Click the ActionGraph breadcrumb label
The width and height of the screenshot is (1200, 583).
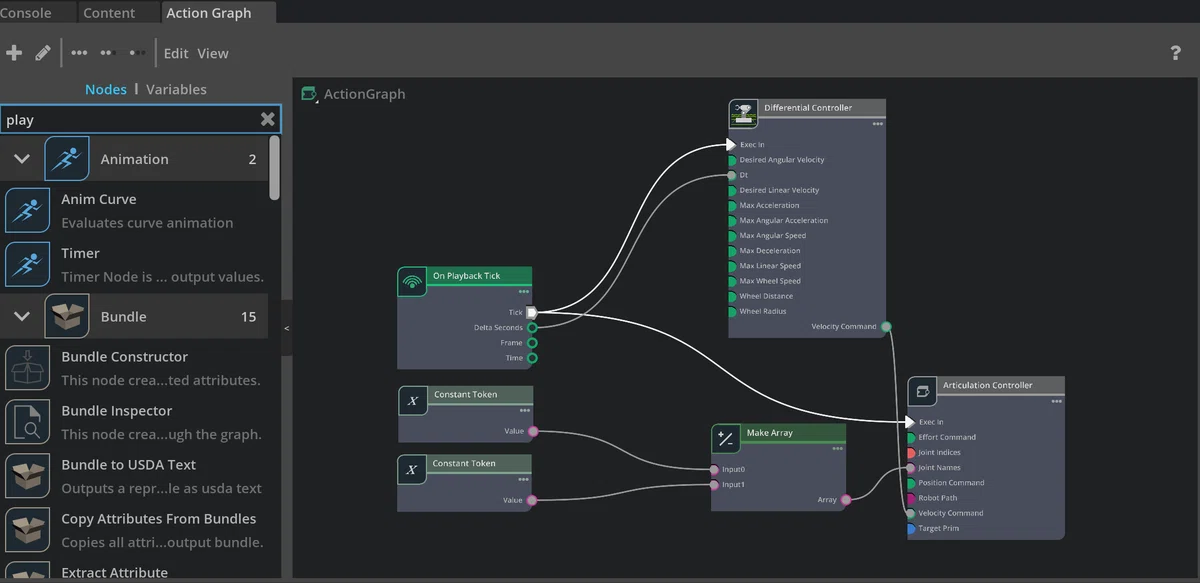(365, 94)
